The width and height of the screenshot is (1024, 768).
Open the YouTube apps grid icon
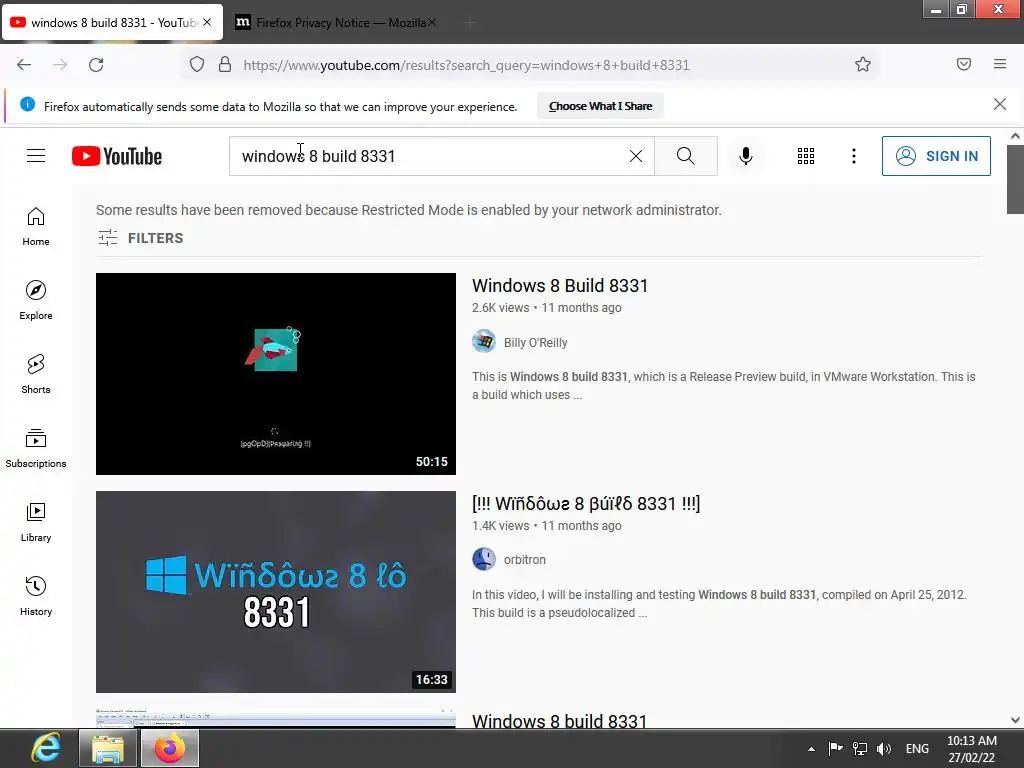(806, 156)
